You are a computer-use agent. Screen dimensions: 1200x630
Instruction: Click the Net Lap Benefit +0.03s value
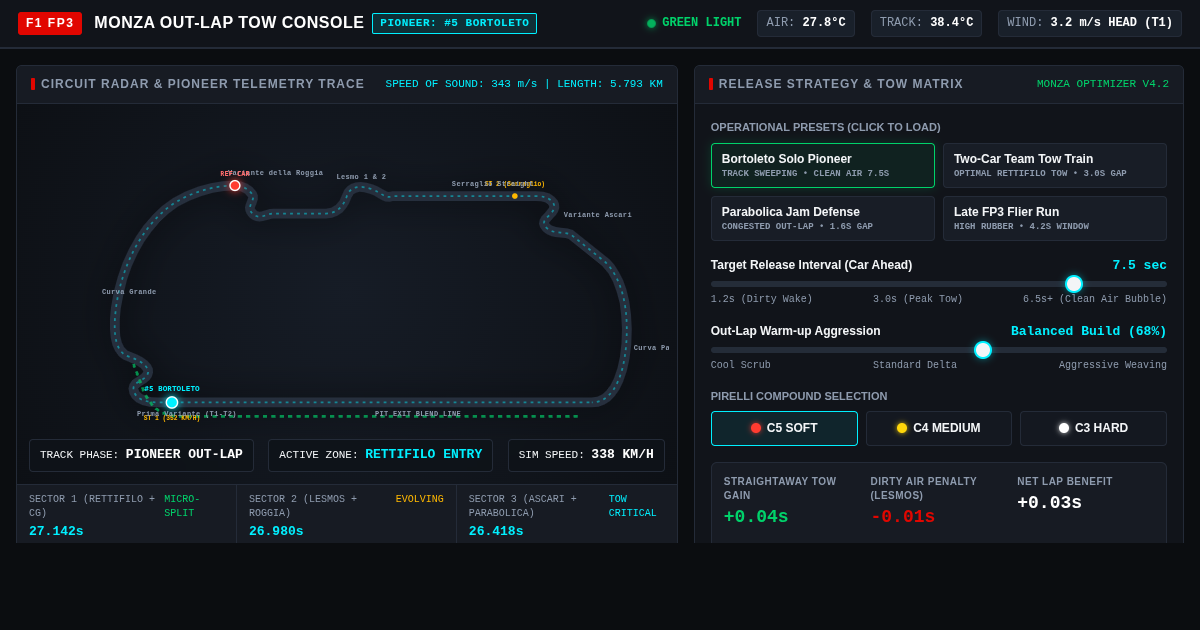pos(1050,503)
